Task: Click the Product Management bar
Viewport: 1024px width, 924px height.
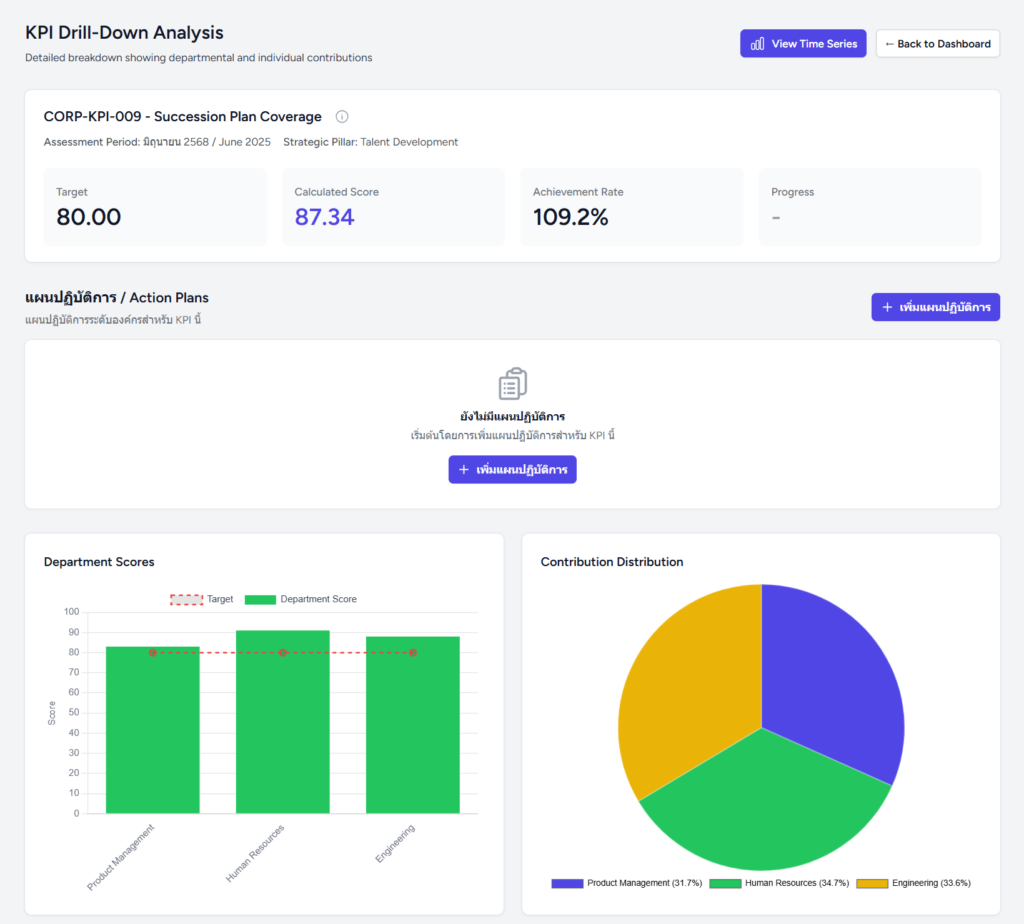Action: pyautogui.click(x=153, y=729)
